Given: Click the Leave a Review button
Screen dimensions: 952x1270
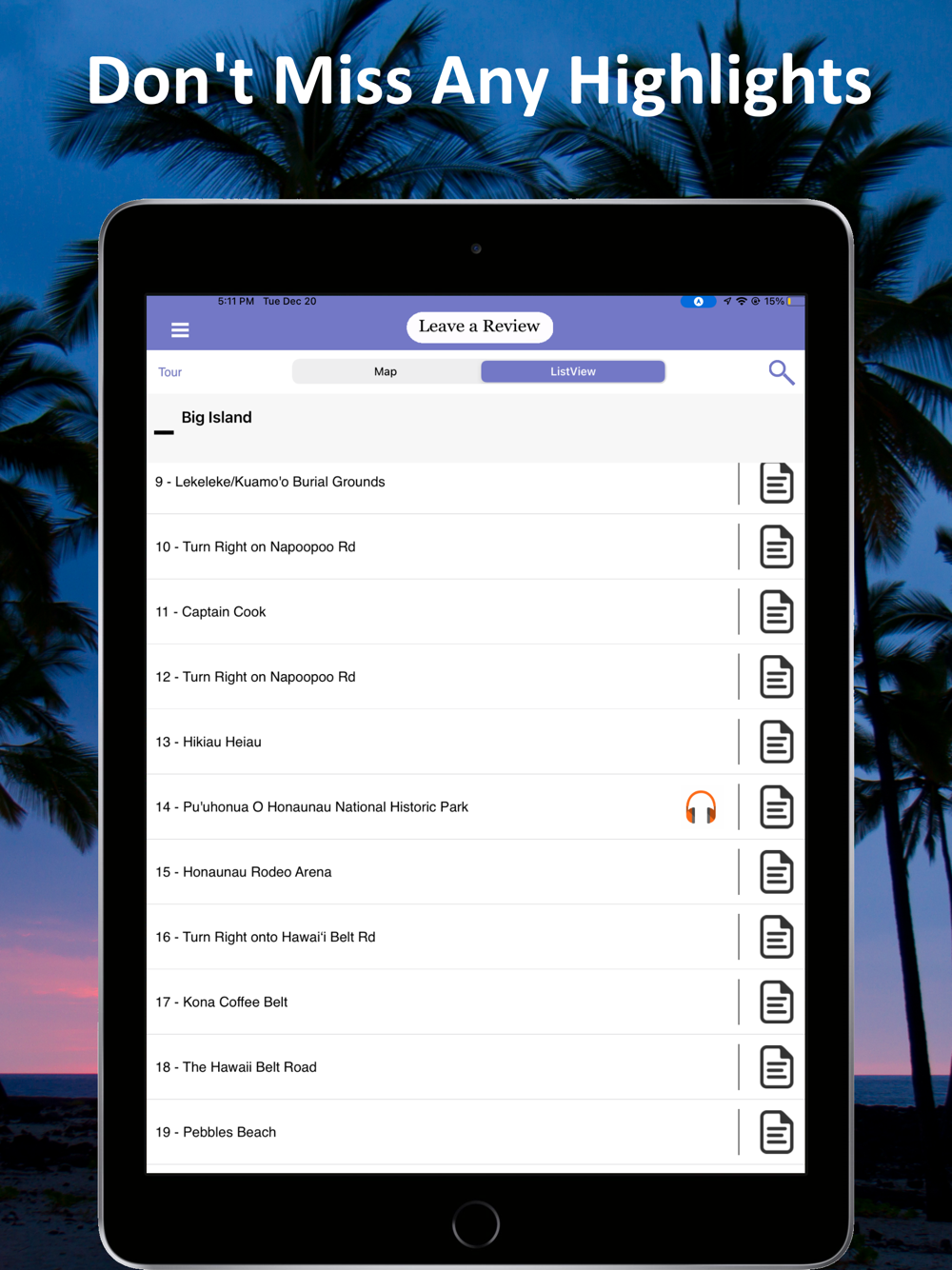Looking at the screenshot, I should pos(480,327).
